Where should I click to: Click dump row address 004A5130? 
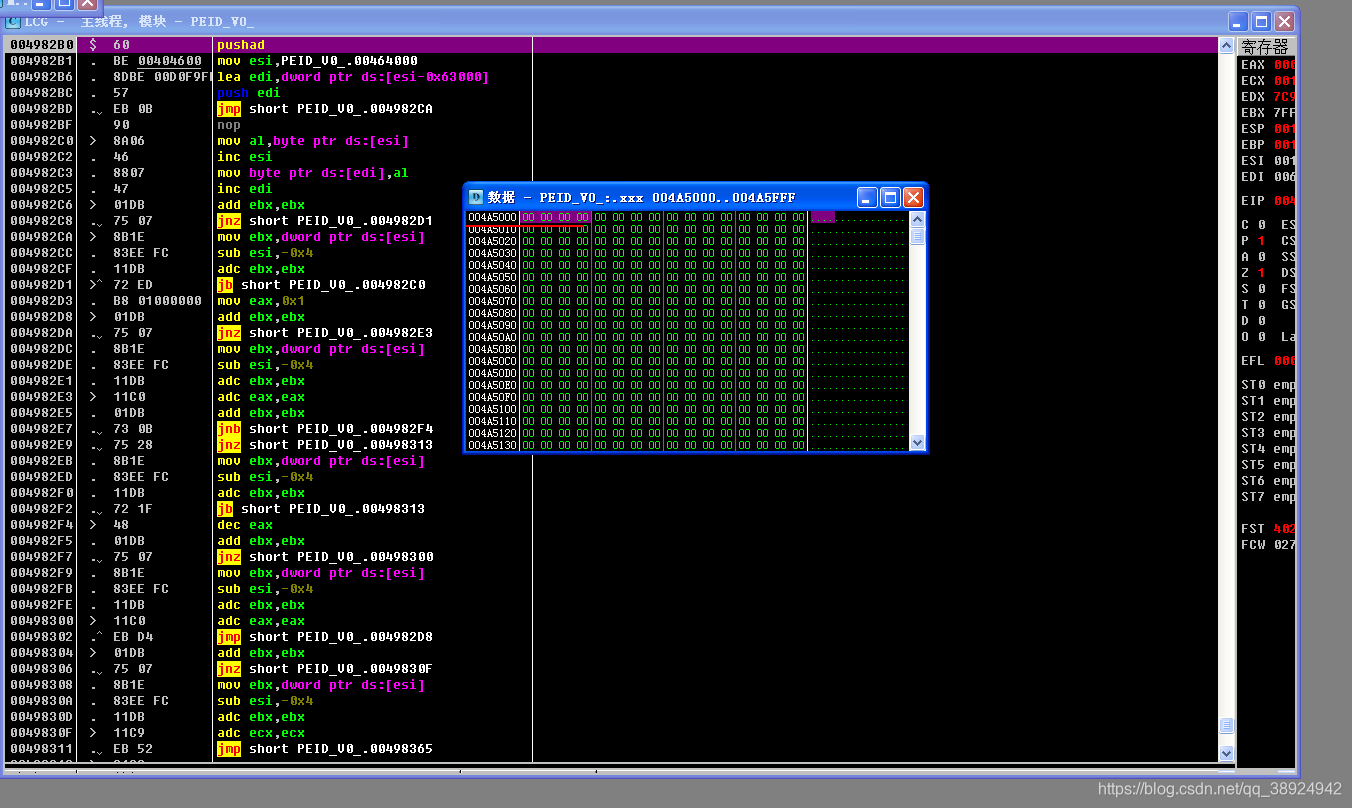[492, 445]
